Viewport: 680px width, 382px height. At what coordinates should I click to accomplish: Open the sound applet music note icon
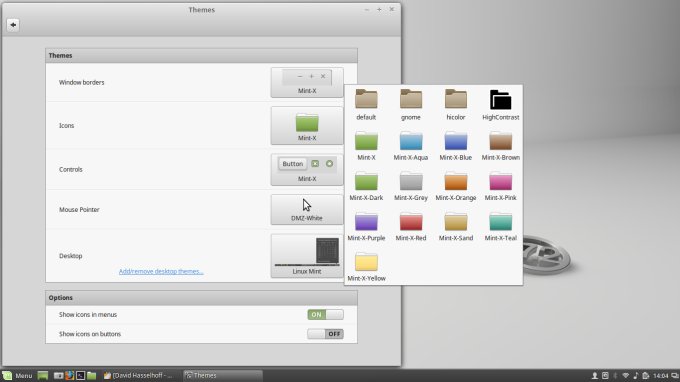(x=636, y=375)
